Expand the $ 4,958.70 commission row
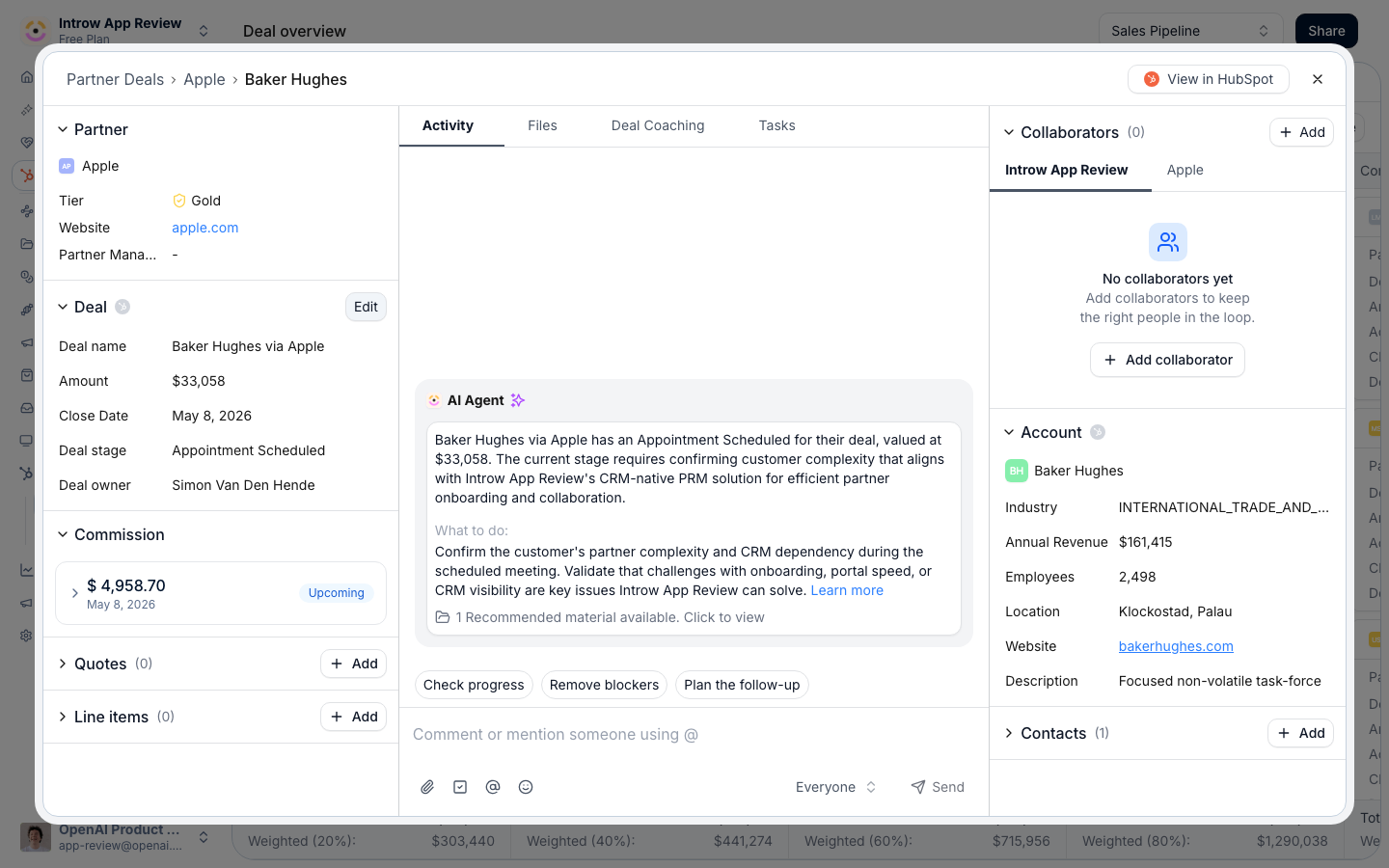 pos(75,593)
